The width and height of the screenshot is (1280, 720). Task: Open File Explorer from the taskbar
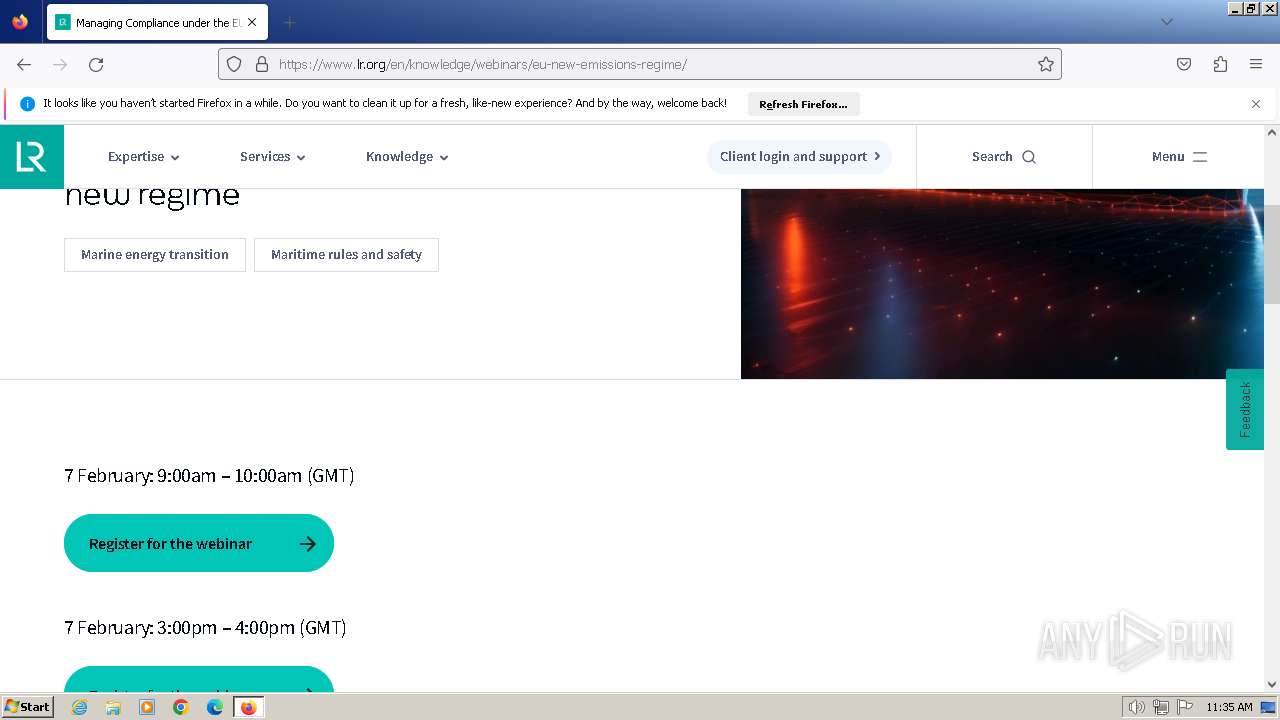tap(113, 707)
